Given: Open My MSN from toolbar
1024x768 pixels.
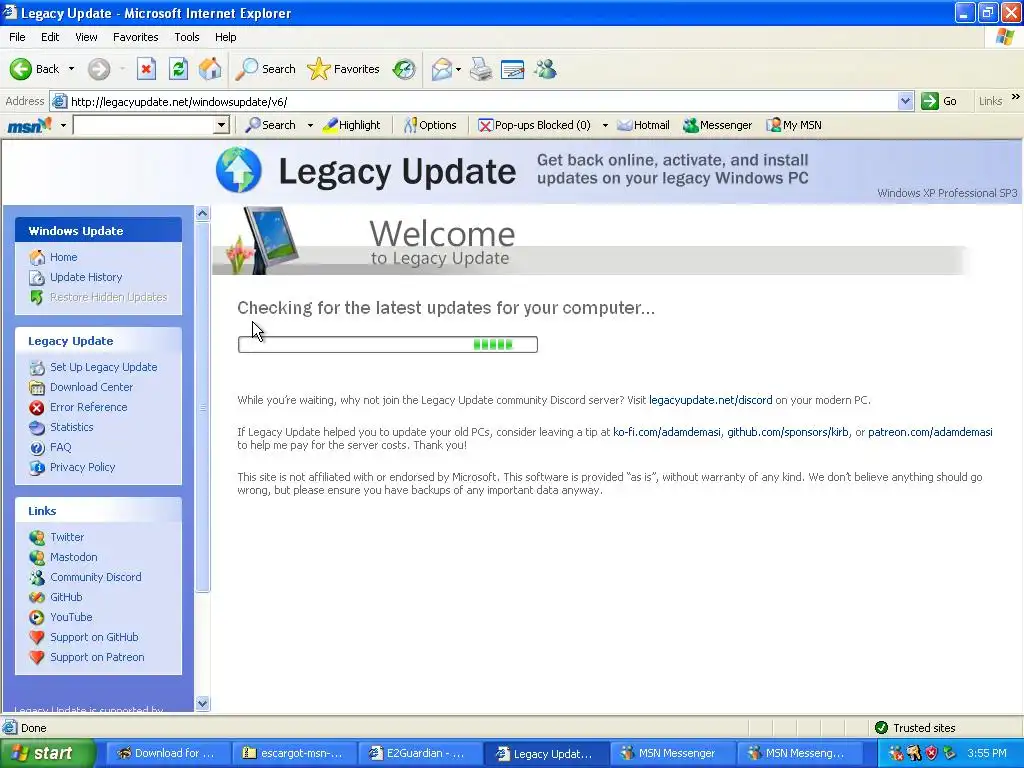Looking at the screenshot, I should pos(793,125).
